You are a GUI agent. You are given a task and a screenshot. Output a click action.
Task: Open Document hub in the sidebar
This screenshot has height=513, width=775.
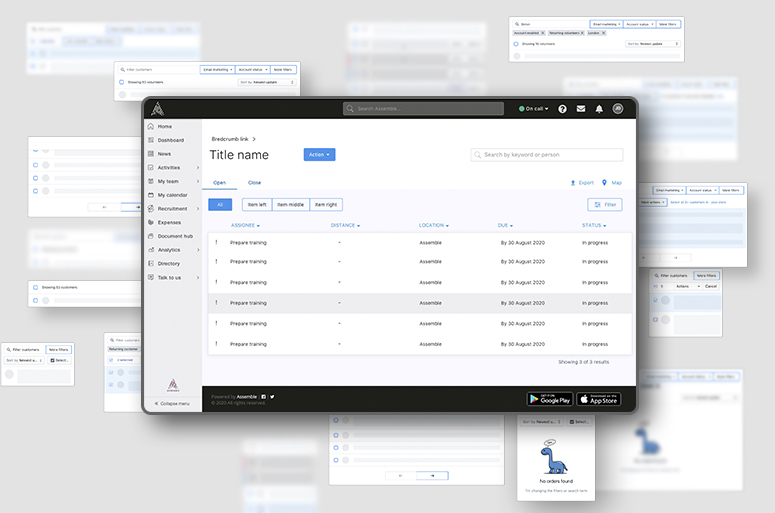[175, 236]
